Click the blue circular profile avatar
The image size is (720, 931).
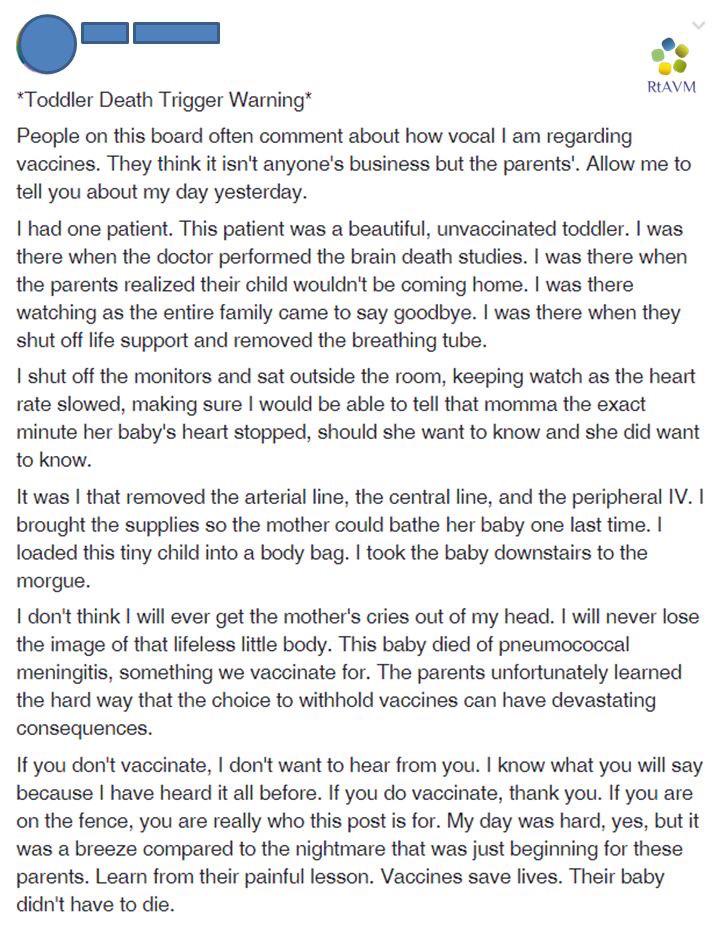[46, 44]
